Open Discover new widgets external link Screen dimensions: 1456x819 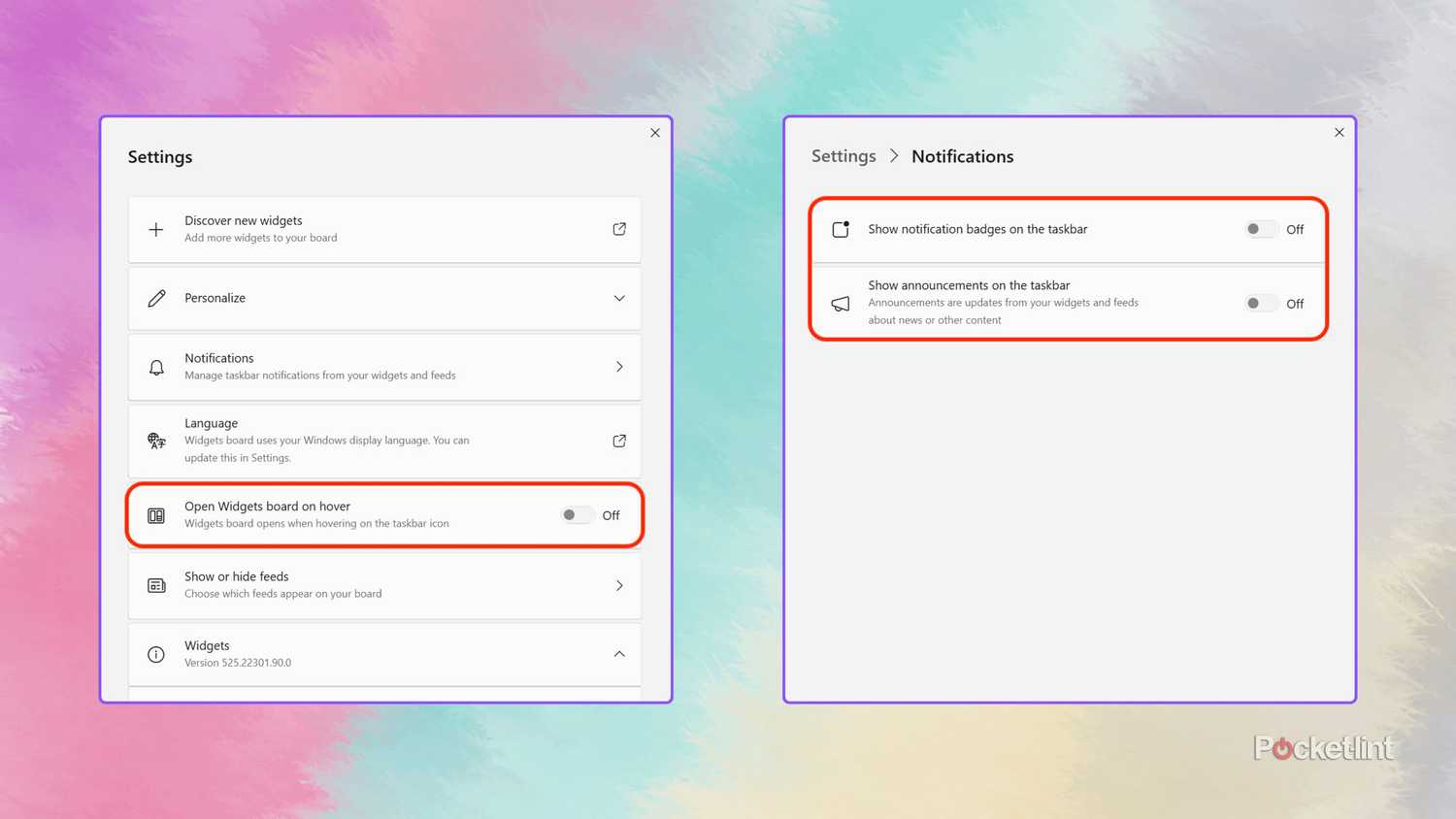click(x=619, y=229)
